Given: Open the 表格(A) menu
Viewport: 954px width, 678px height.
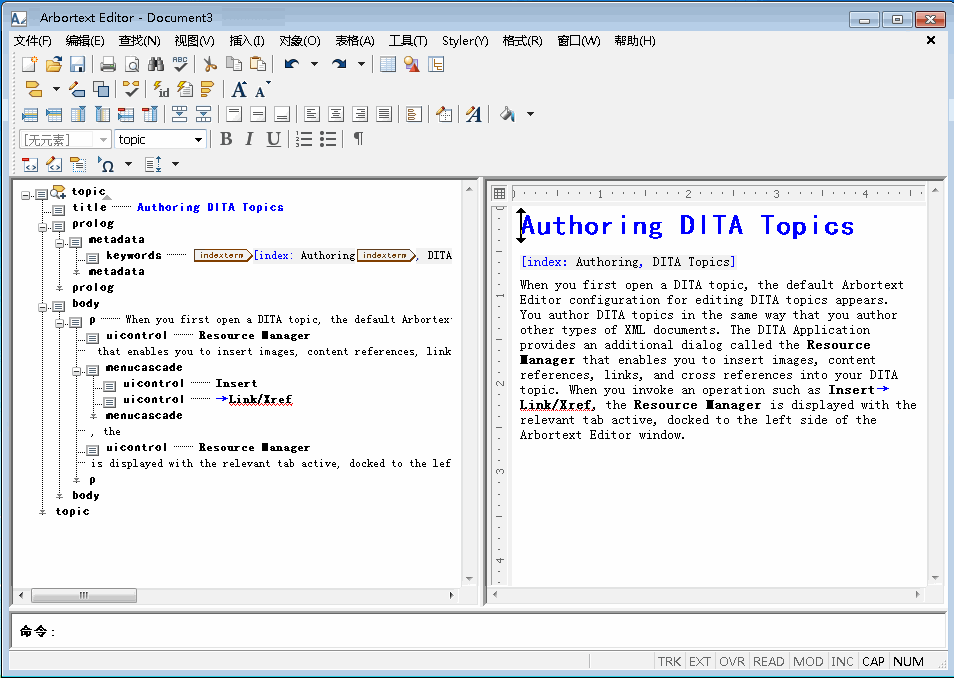Looking at the screenshot, I should point(355,41).
